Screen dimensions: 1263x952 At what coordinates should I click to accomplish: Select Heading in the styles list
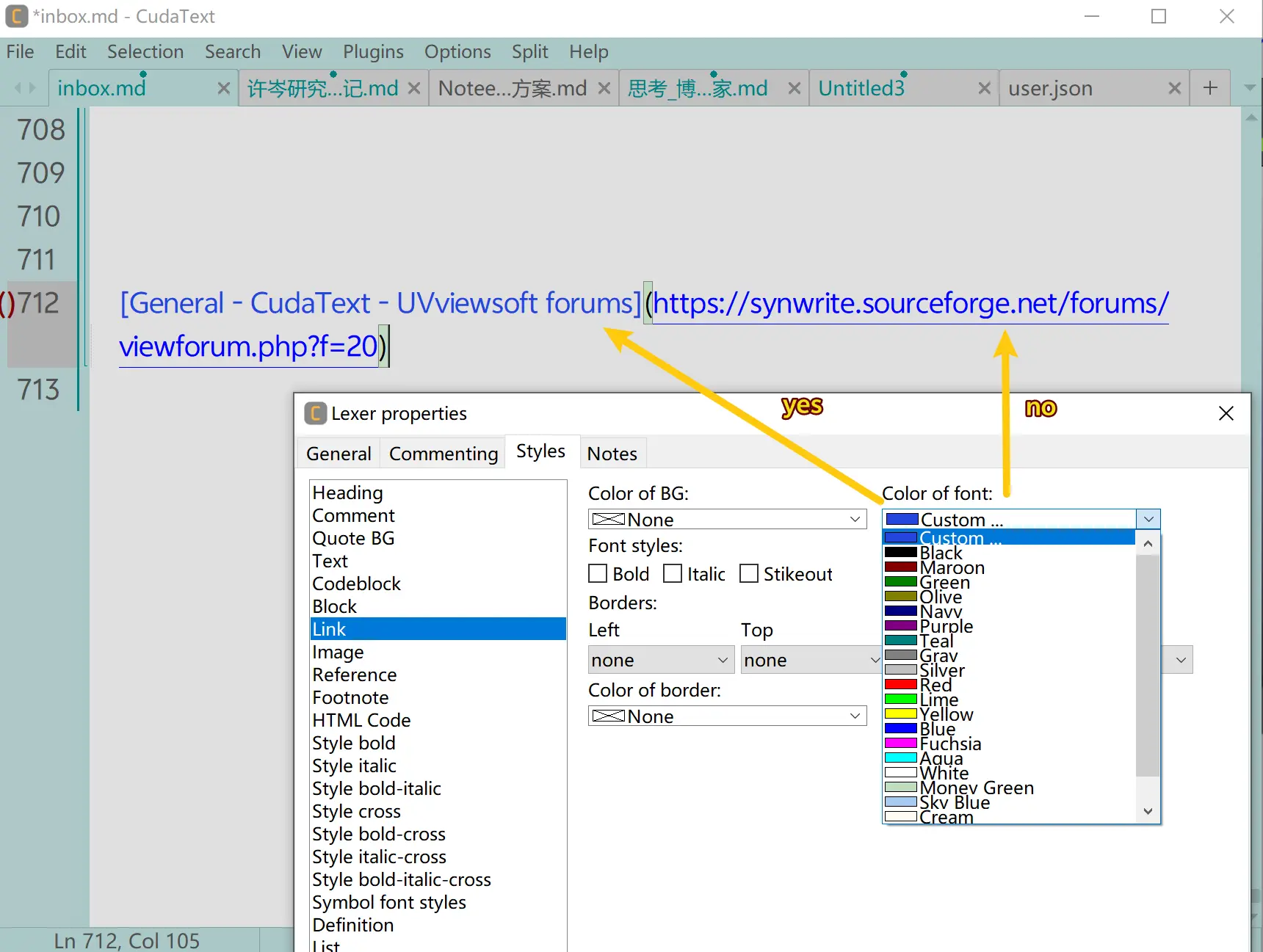tap(347, 493)
